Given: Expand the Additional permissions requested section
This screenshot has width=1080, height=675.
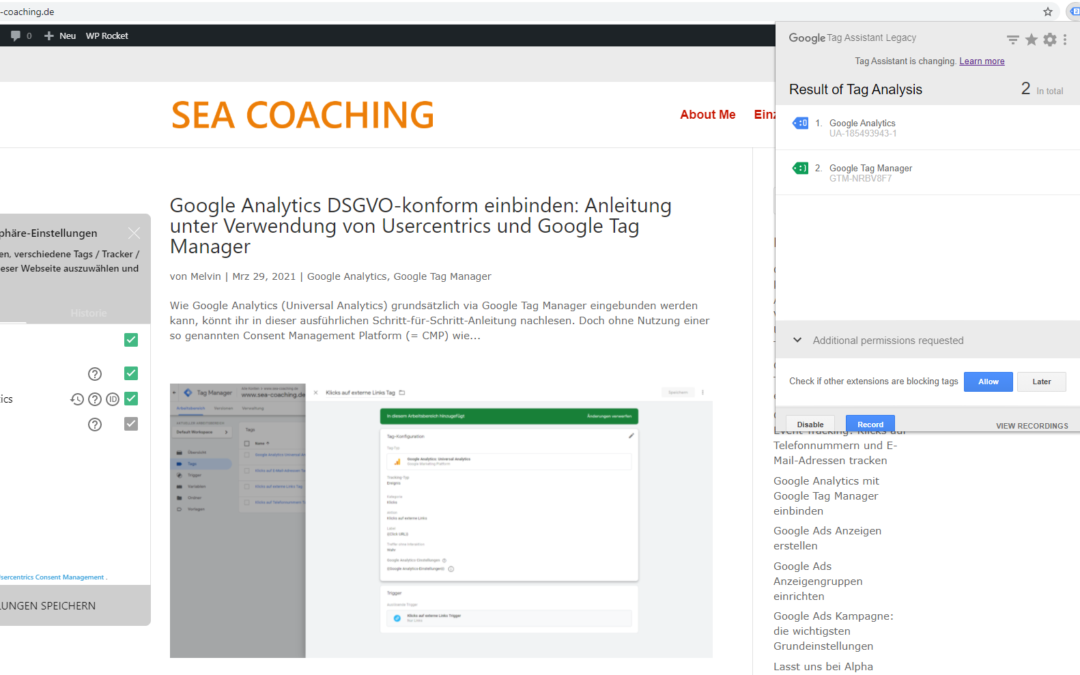Looking at the screenshot, I should [x=798, y=340].
